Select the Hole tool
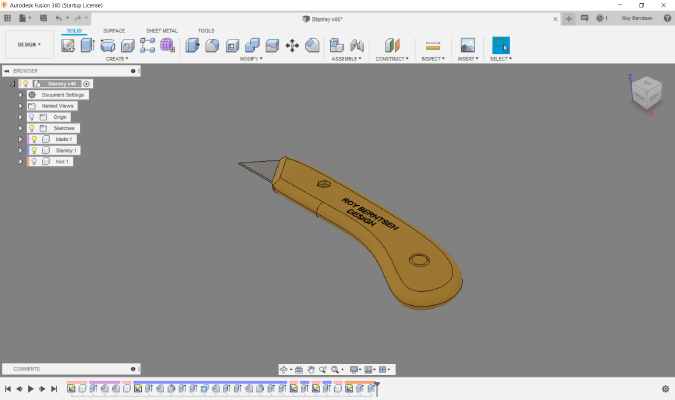 tap(127, 45)
